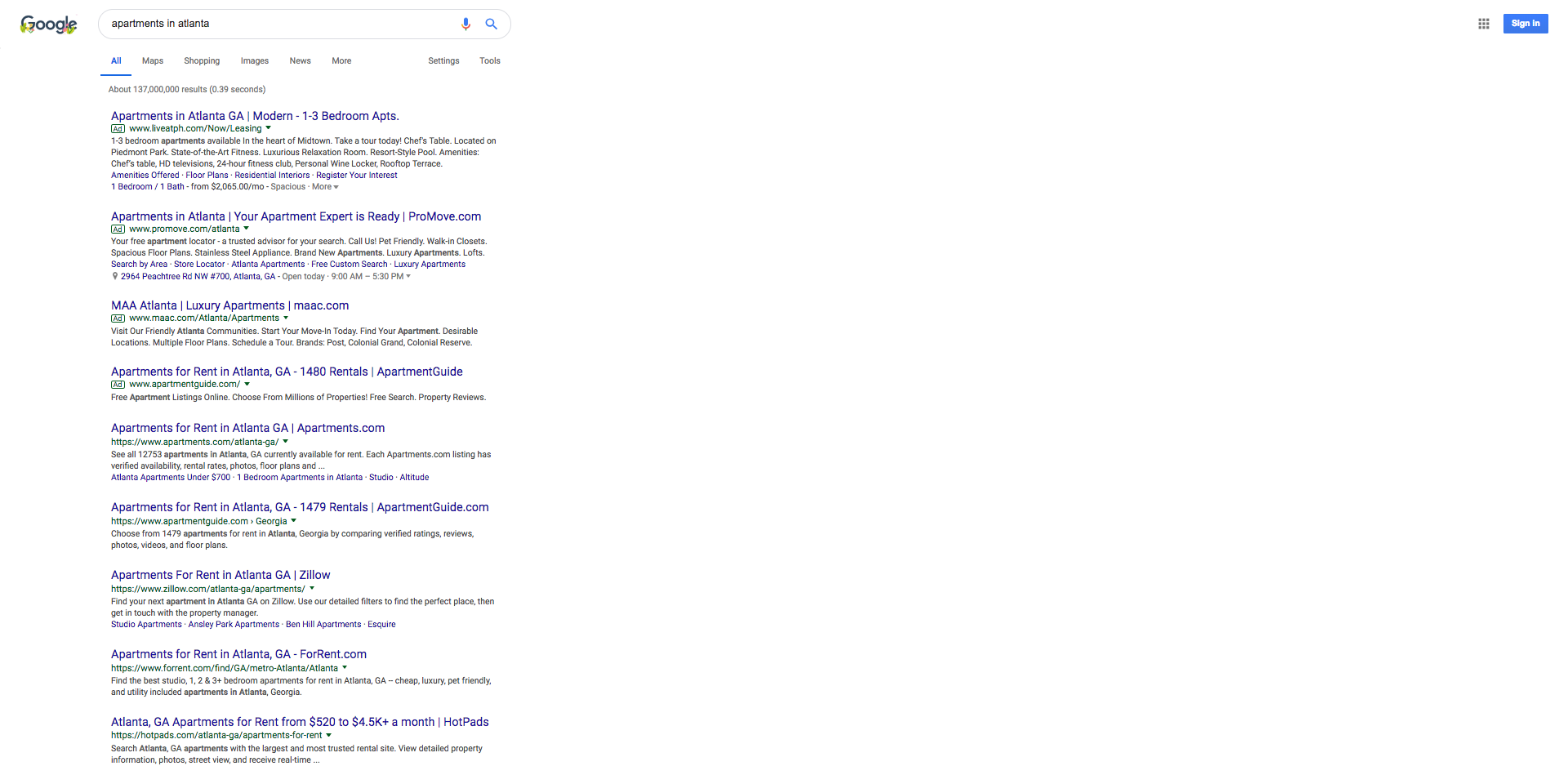This screenshot has height=775, width=1568.
Task: Expand dropdown next to zillow.com URL
Action: (312, 589)
